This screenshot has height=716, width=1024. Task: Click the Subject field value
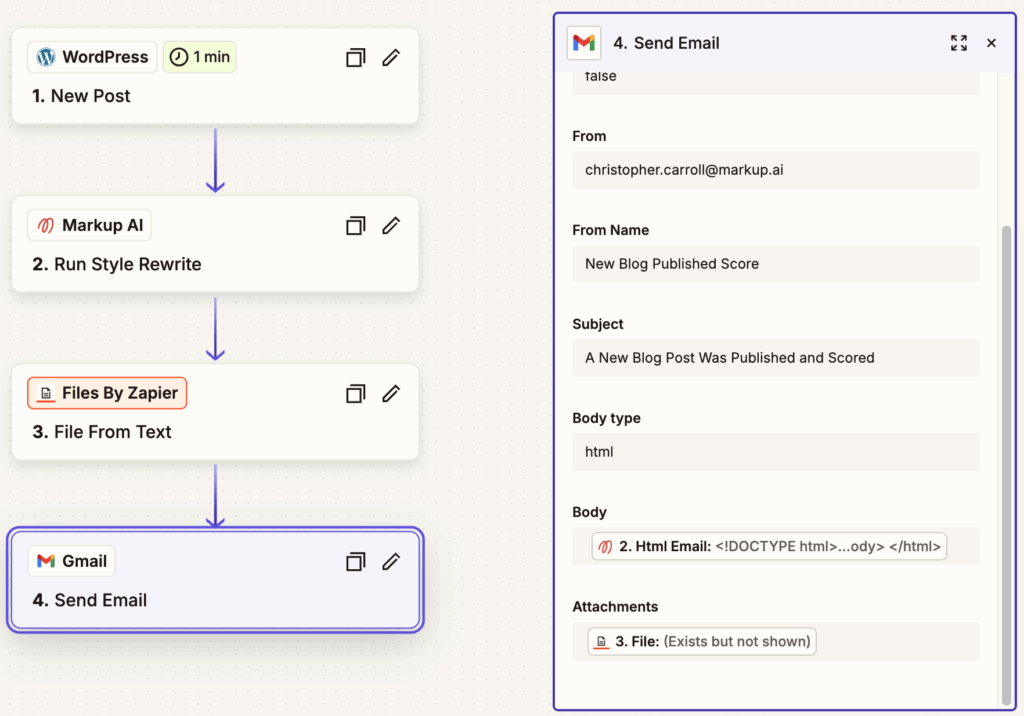point(775,358)
